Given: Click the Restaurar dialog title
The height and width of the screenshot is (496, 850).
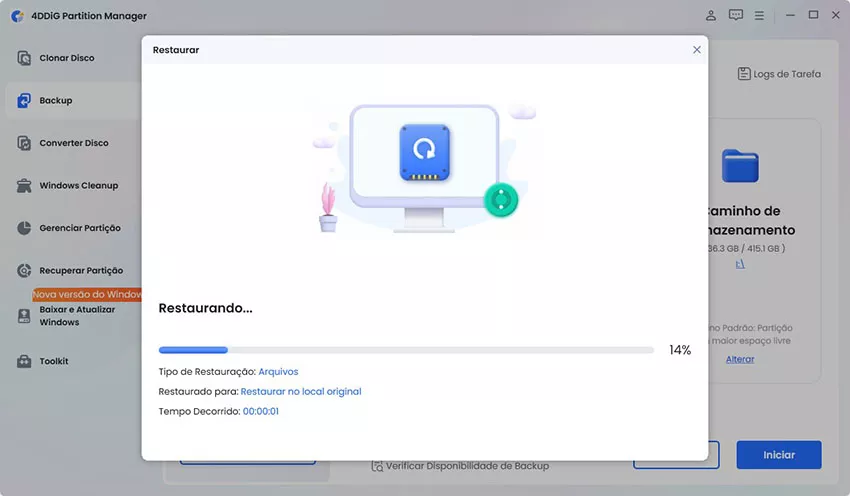Looking at the screenshot, I should (x=176, y=50).
